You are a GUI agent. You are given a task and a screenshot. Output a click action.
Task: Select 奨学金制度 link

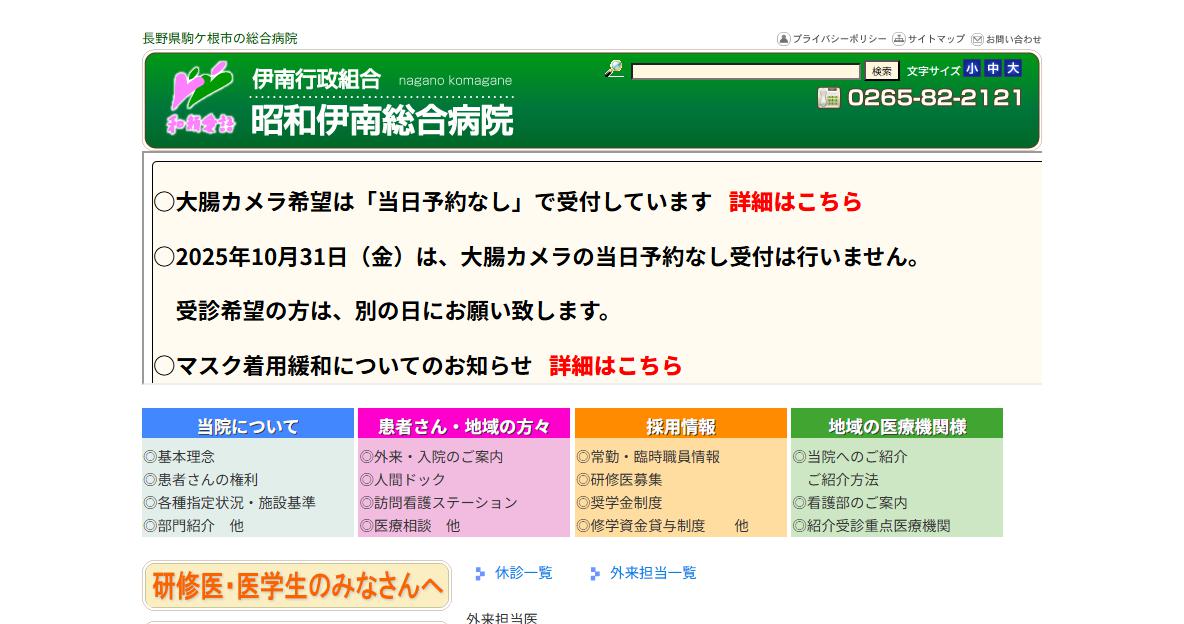(x=619, y=502)
